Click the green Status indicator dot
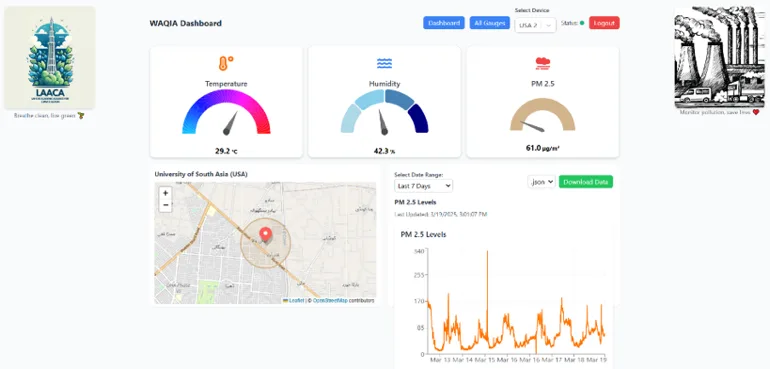This screenshot has height=369, width=770. (582, 23)
